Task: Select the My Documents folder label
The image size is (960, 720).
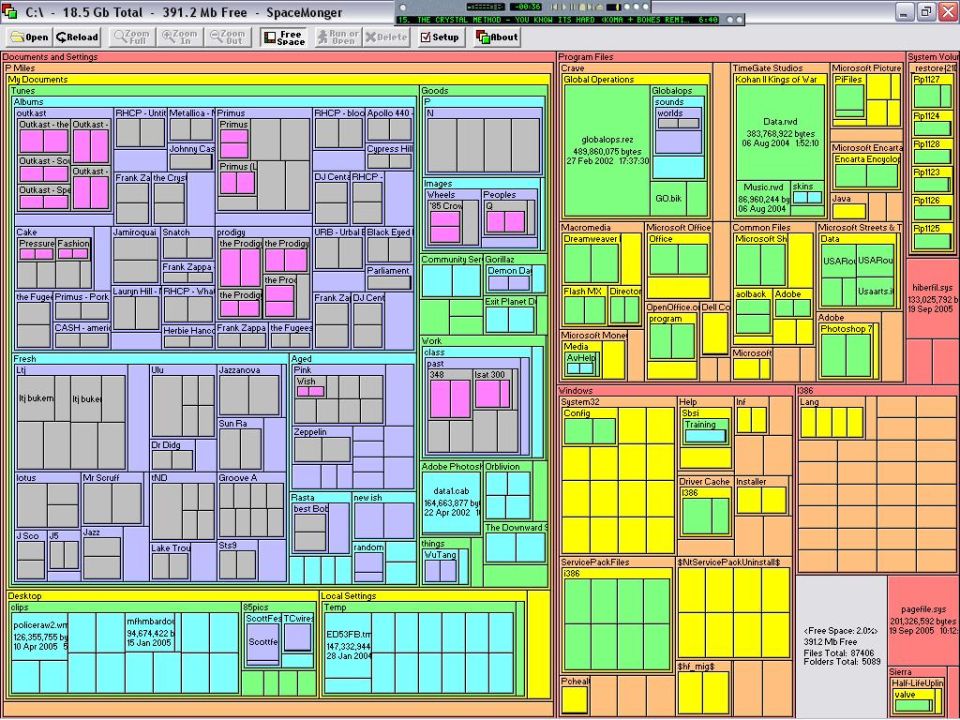Action: pyautogui.click(x=38, y=80)
